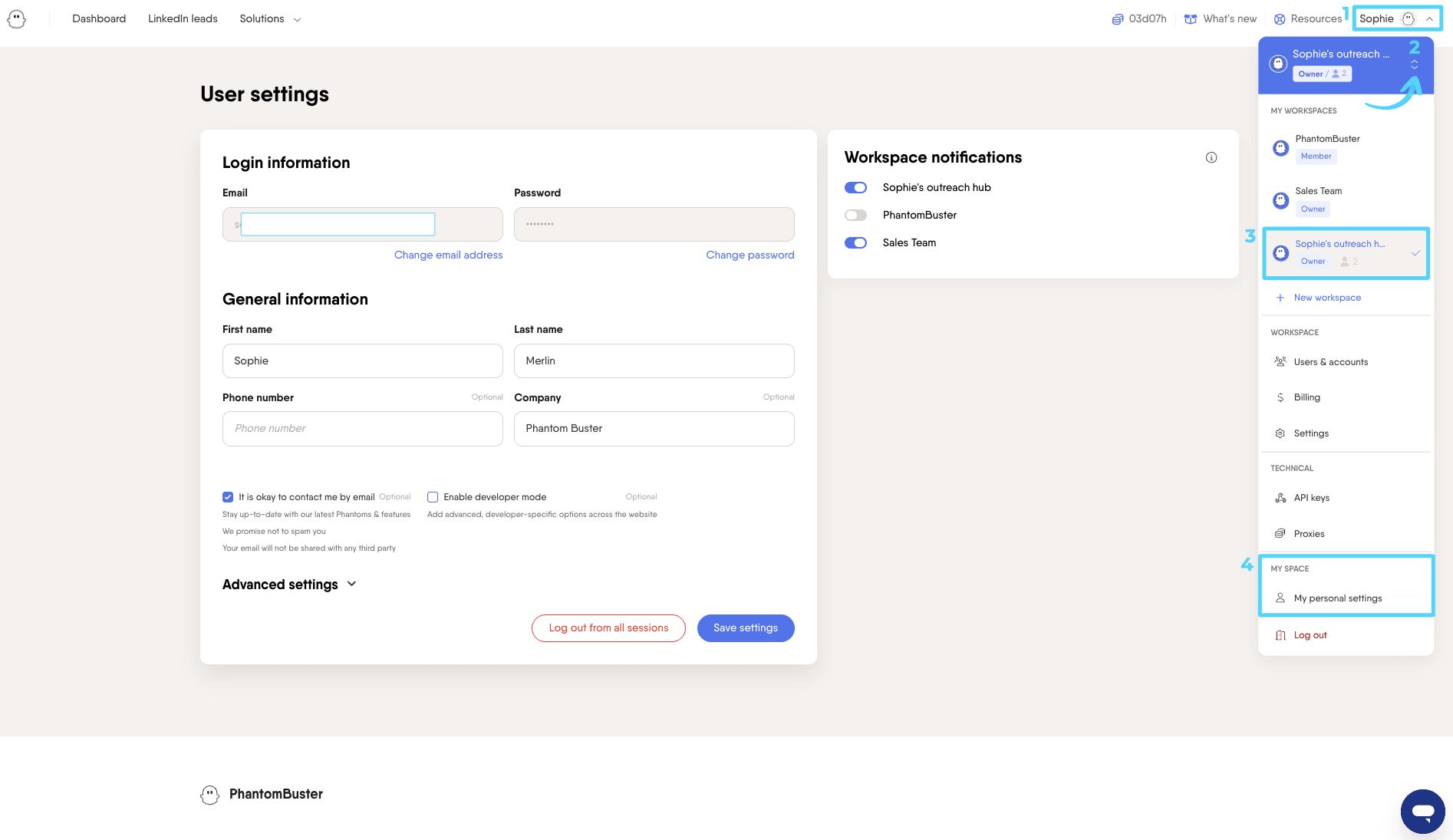Open the chat support bubble
The width and height of the screenshot is (1453, 840).
(1422, 811)
